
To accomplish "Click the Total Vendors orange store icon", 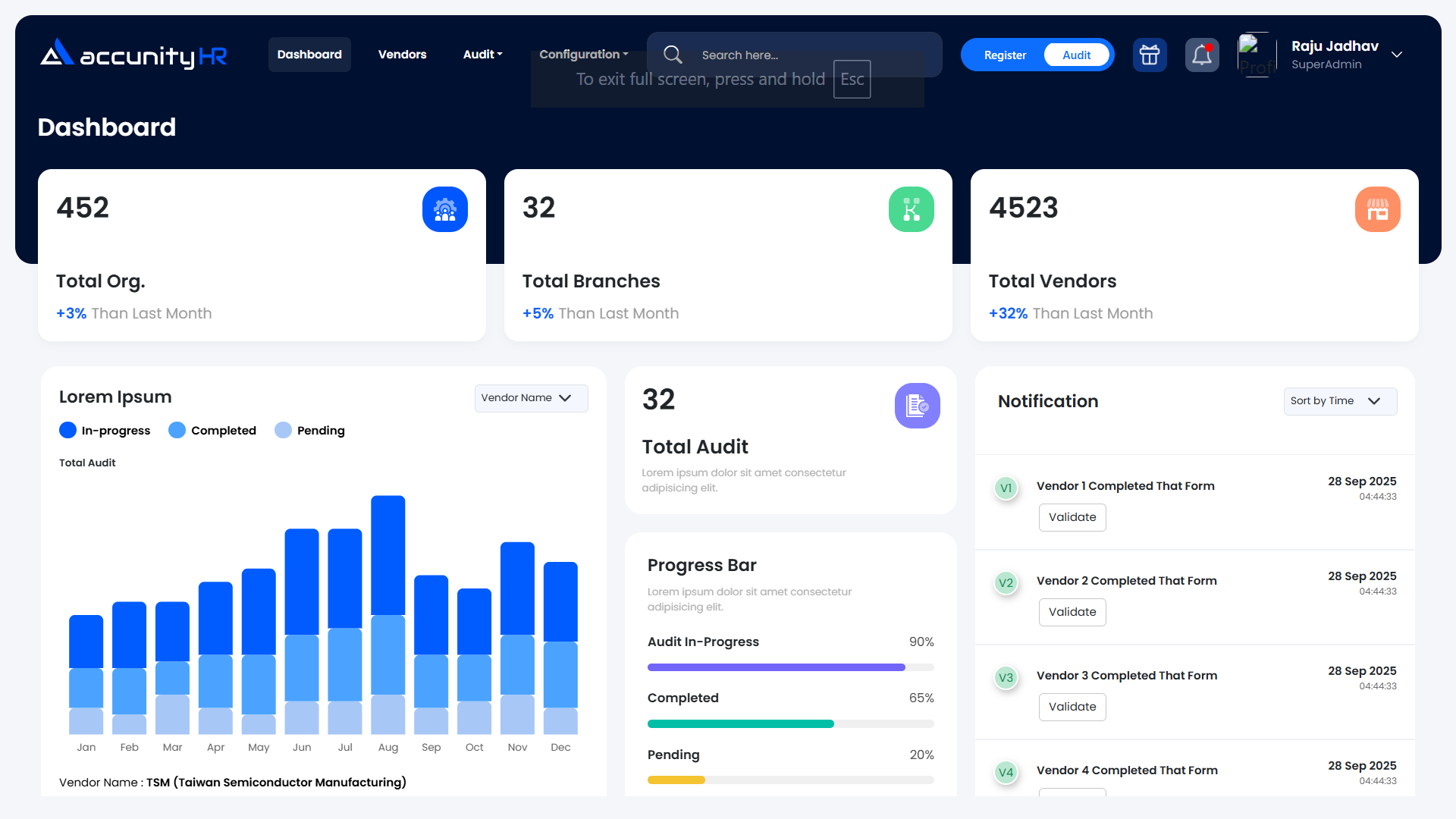I will click(x=1377, y=209).
